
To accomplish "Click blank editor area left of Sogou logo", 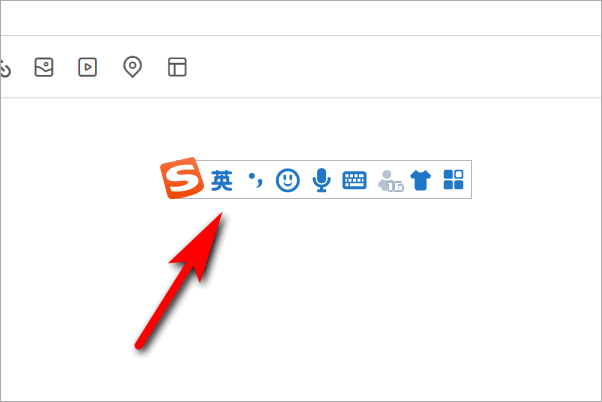I will coord(80,180).
